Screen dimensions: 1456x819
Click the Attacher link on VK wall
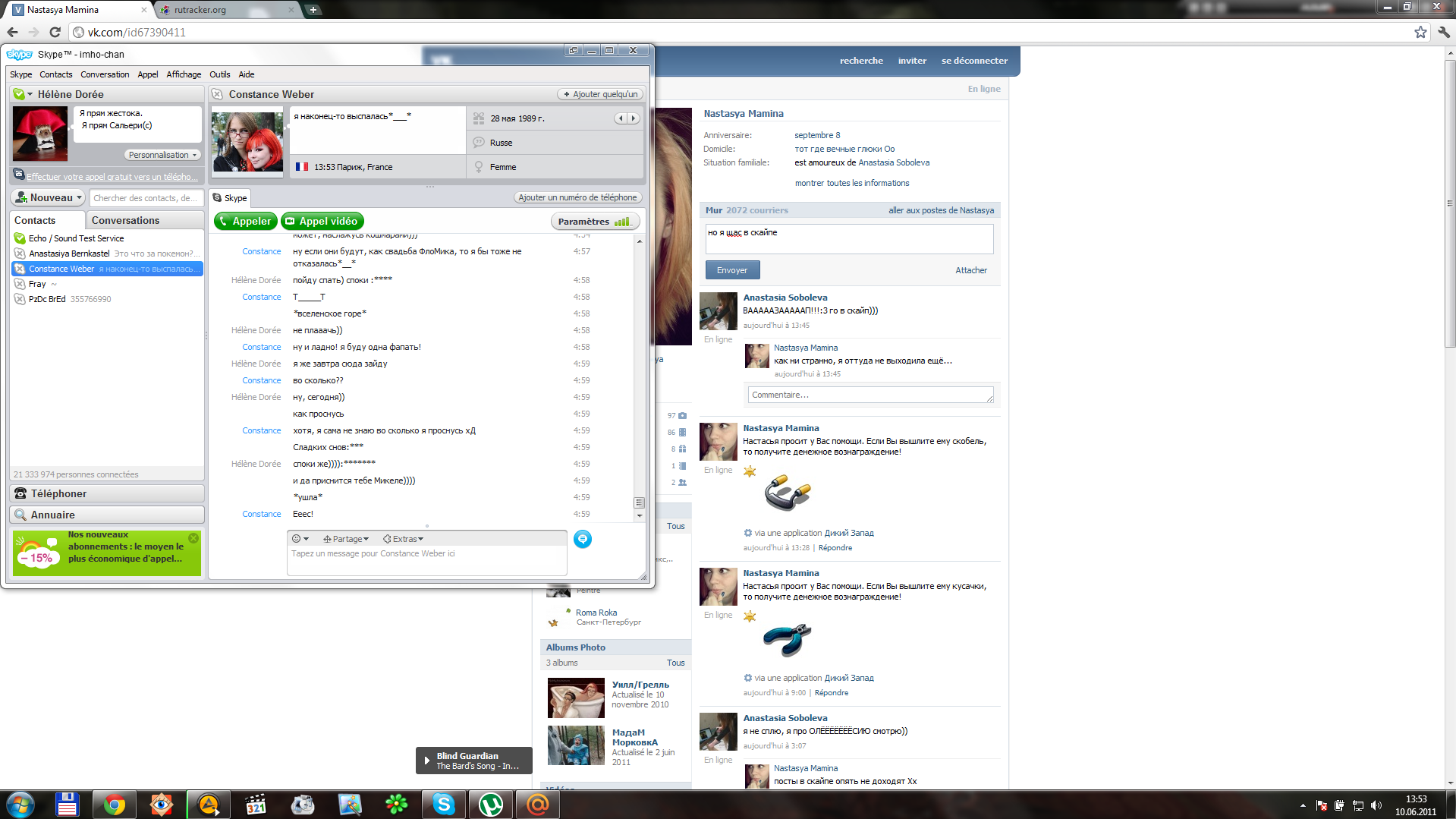click(971, 270)
